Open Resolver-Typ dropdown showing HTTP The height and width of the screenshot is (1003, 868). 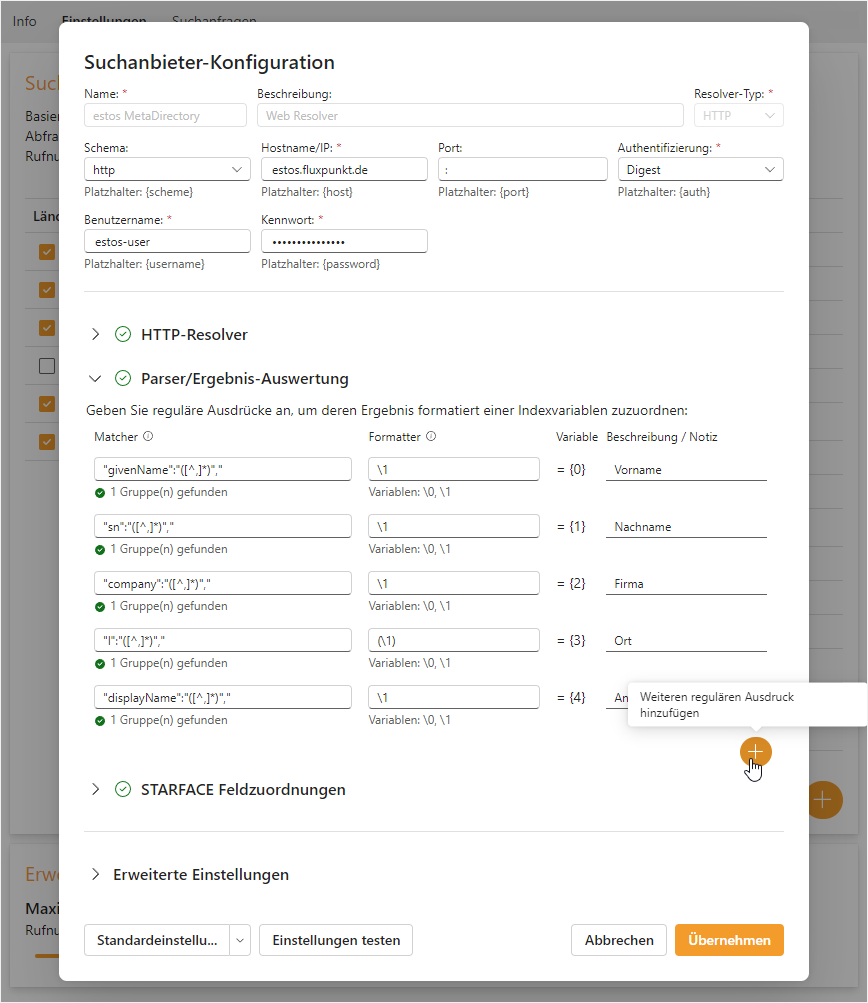pyautogui.click(x=739, y=115)
